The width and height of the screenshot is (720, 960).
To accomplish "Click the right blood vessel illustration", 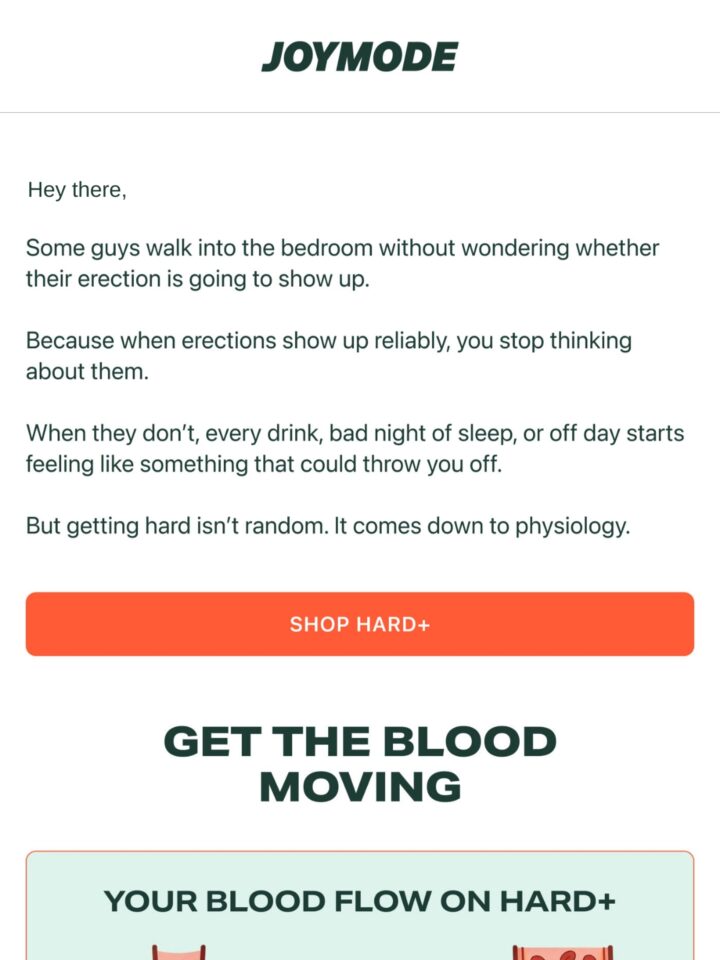I will coord(563,952).
